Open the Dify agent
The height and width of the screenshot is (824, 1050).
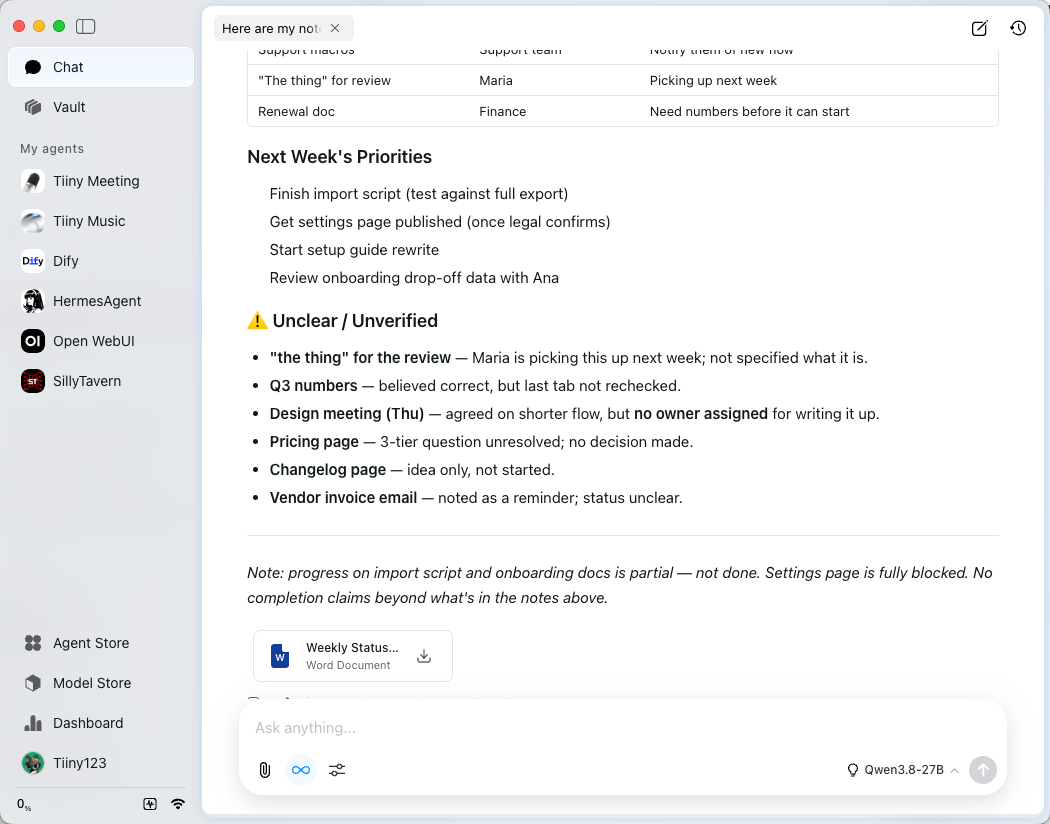pyautogui.click(x=101, y=261)
